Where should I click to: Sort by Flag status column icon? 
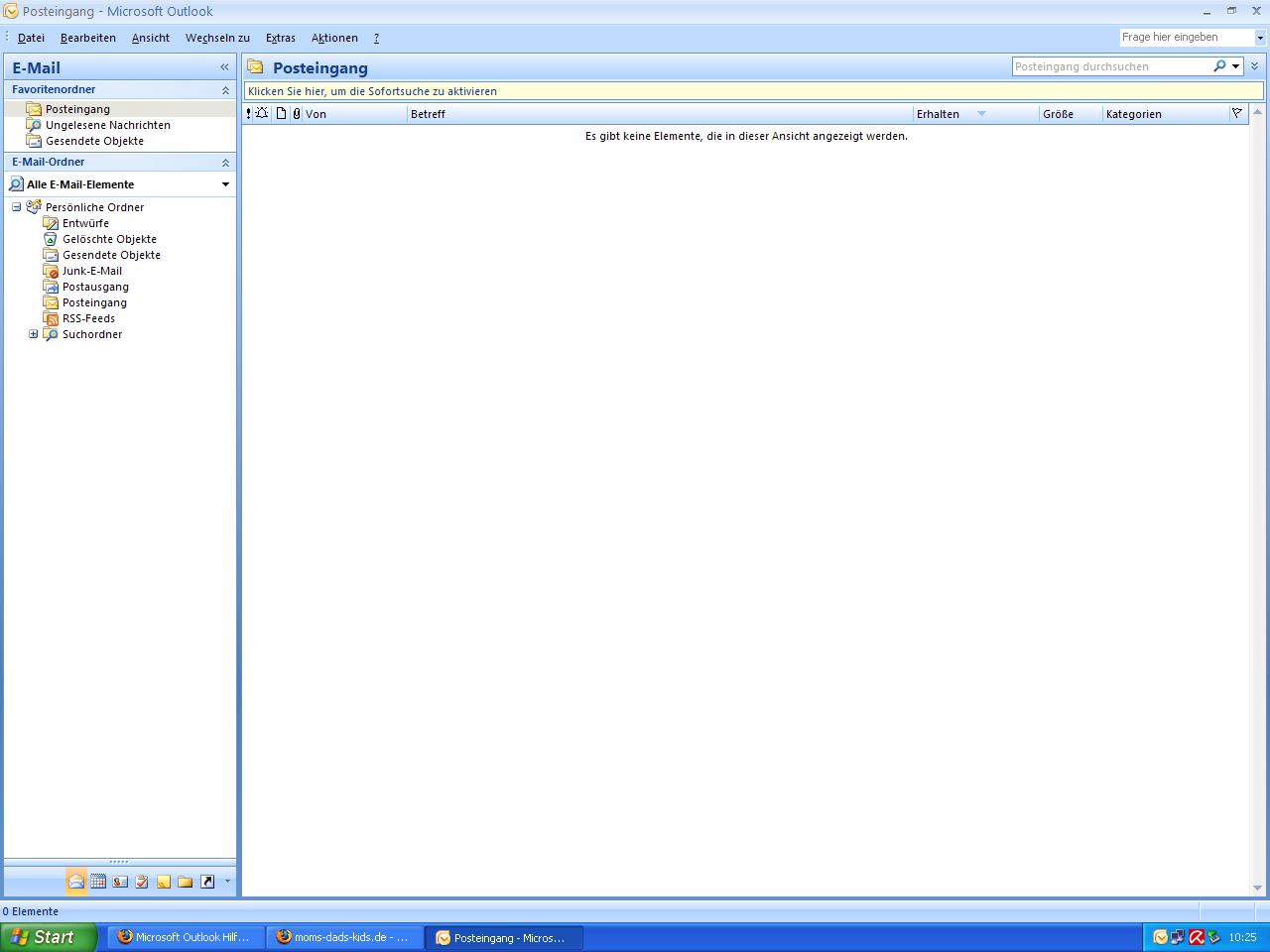click(1237, 114)
